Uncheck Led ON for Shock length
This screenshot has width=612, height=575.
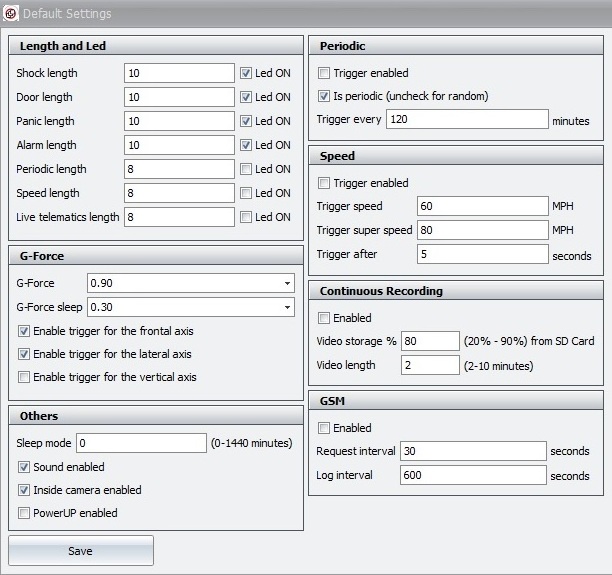tap(246, 73)
